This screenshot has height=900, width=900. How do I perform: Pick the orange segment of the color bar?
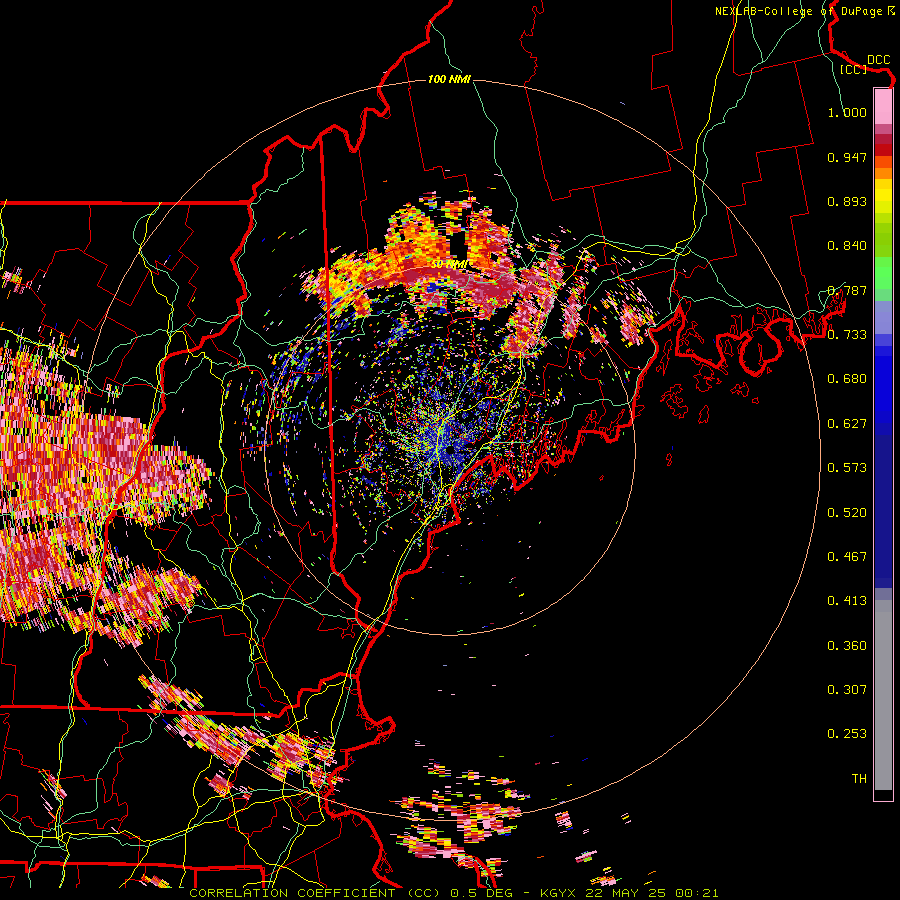(x=883, y=173)
